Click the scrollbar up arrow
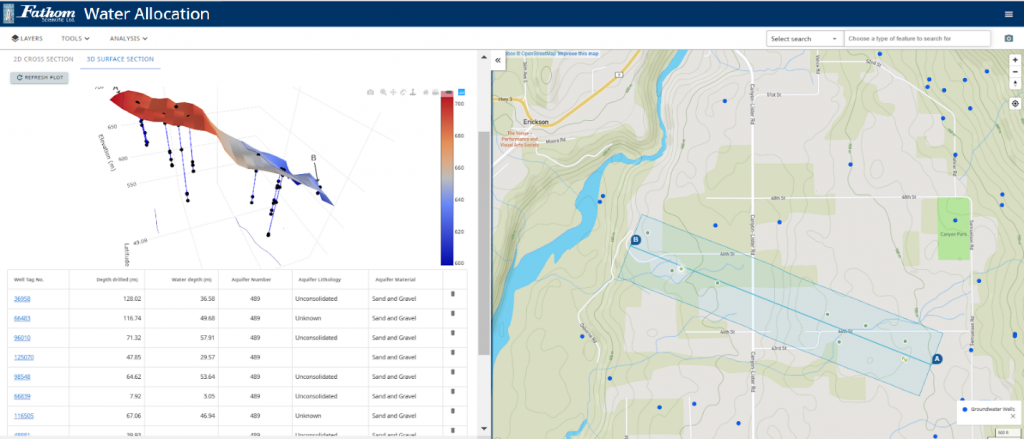The image size is (1024, 439). click(x=483, y=59)
